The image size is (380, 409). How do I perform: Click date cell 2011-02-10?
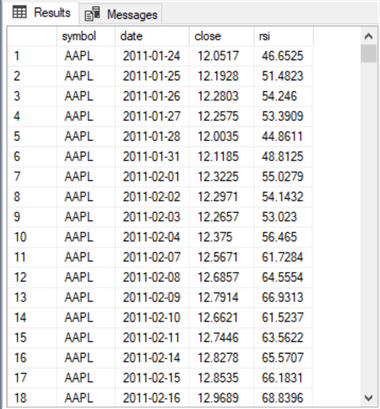pos(152,317)
